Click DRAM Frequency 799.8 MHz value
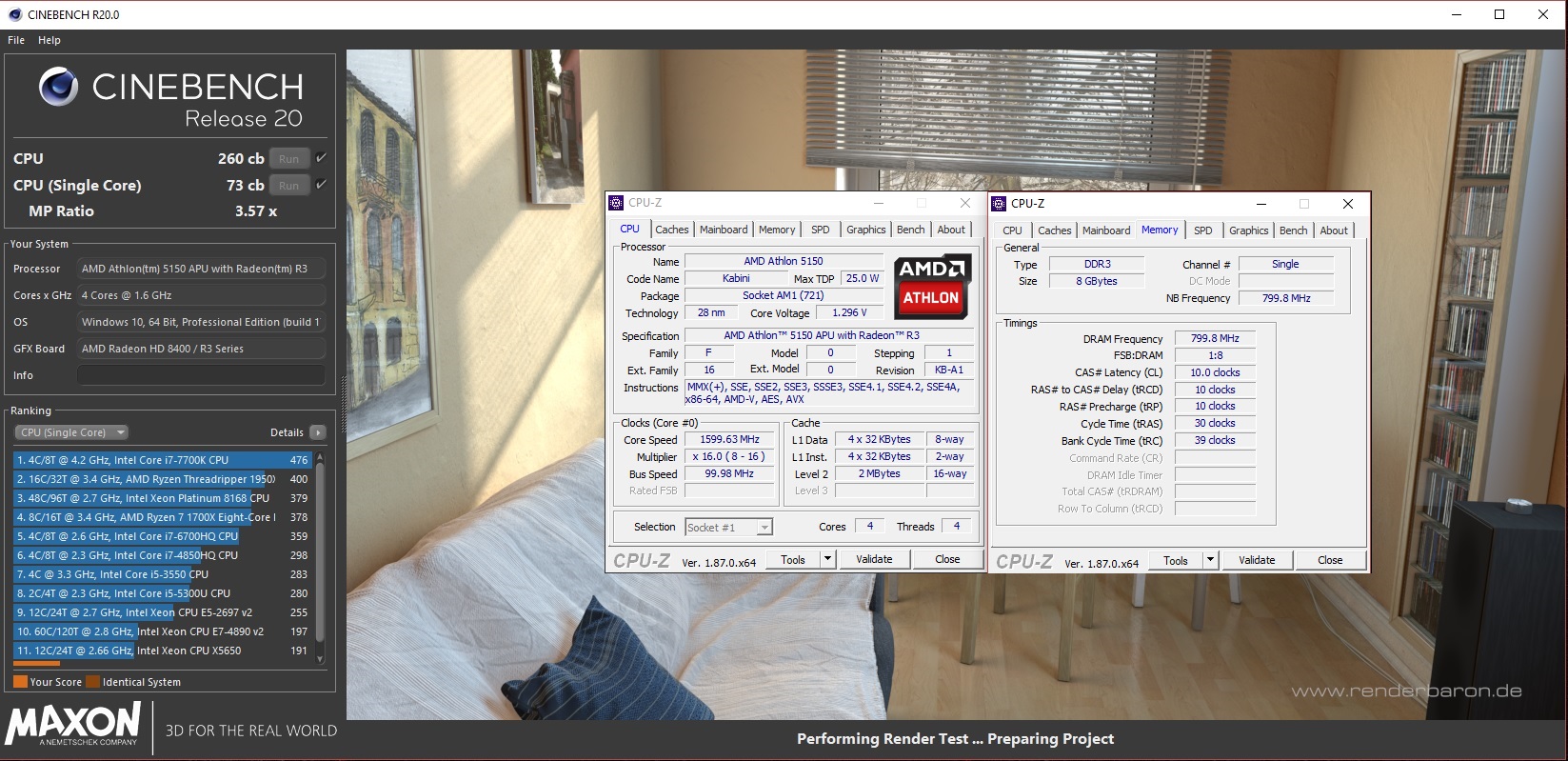 point(1215,338)
